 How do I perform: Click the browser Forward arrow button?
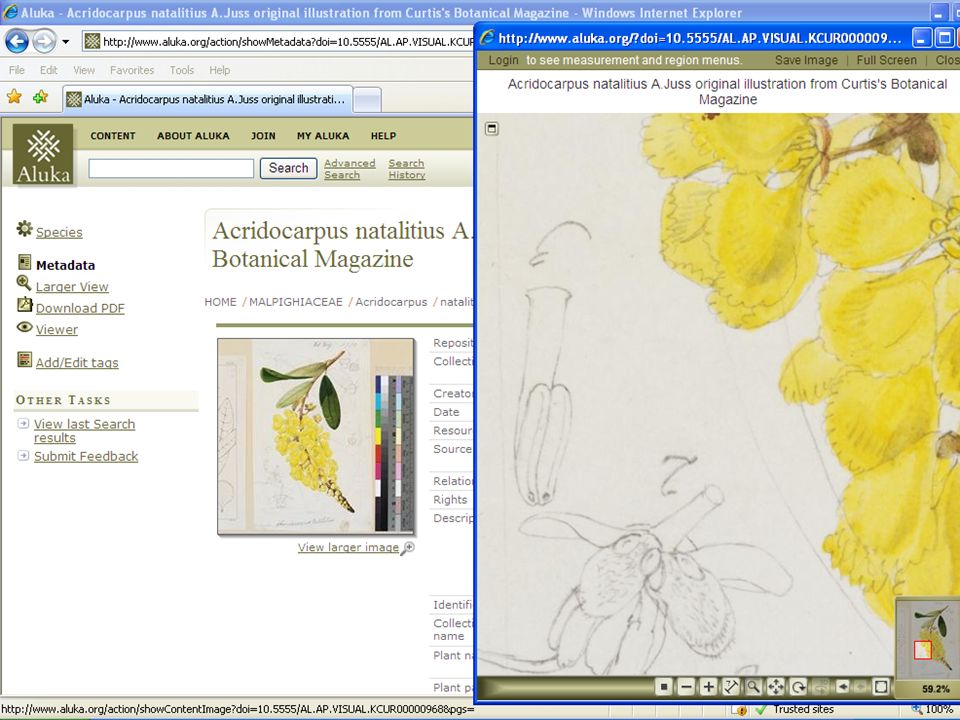(43, 42)
